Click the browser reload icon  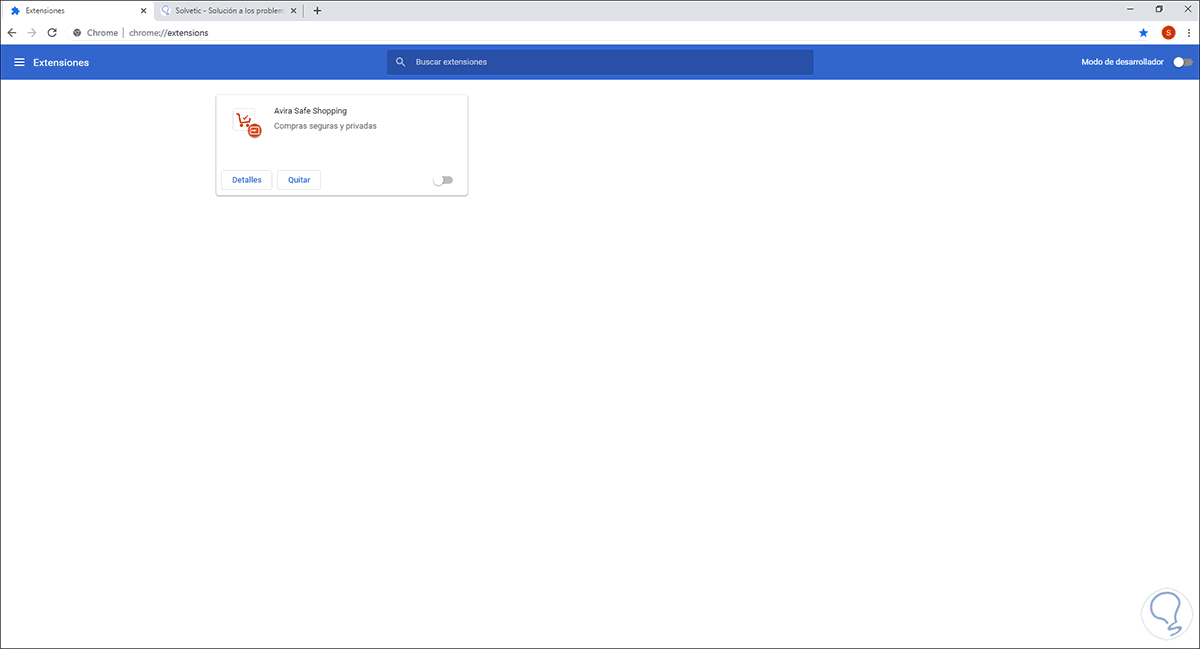click(52, 32)
